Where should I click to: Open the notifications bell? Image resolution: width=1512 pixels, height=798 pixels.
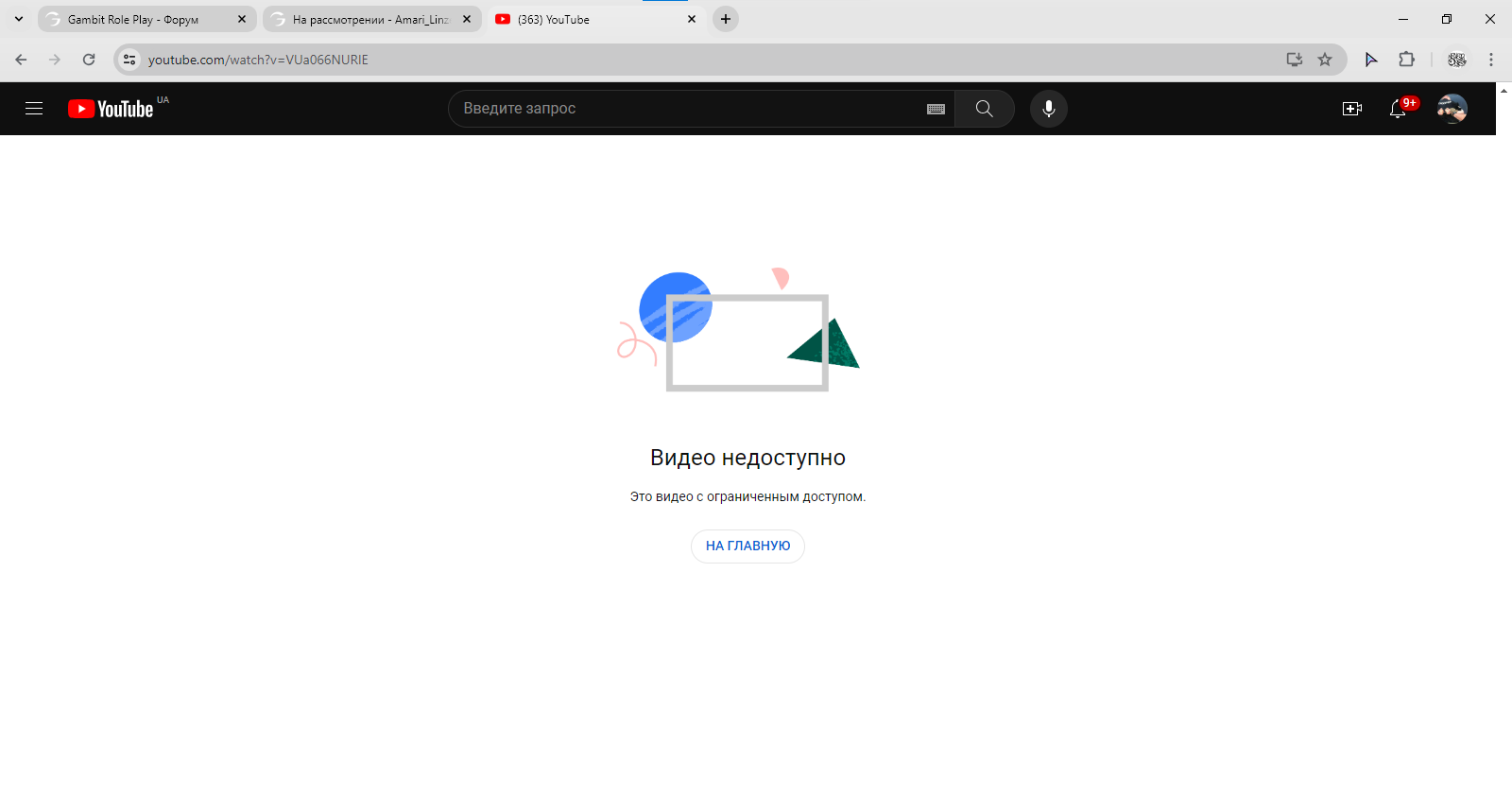coord(1398,109)
